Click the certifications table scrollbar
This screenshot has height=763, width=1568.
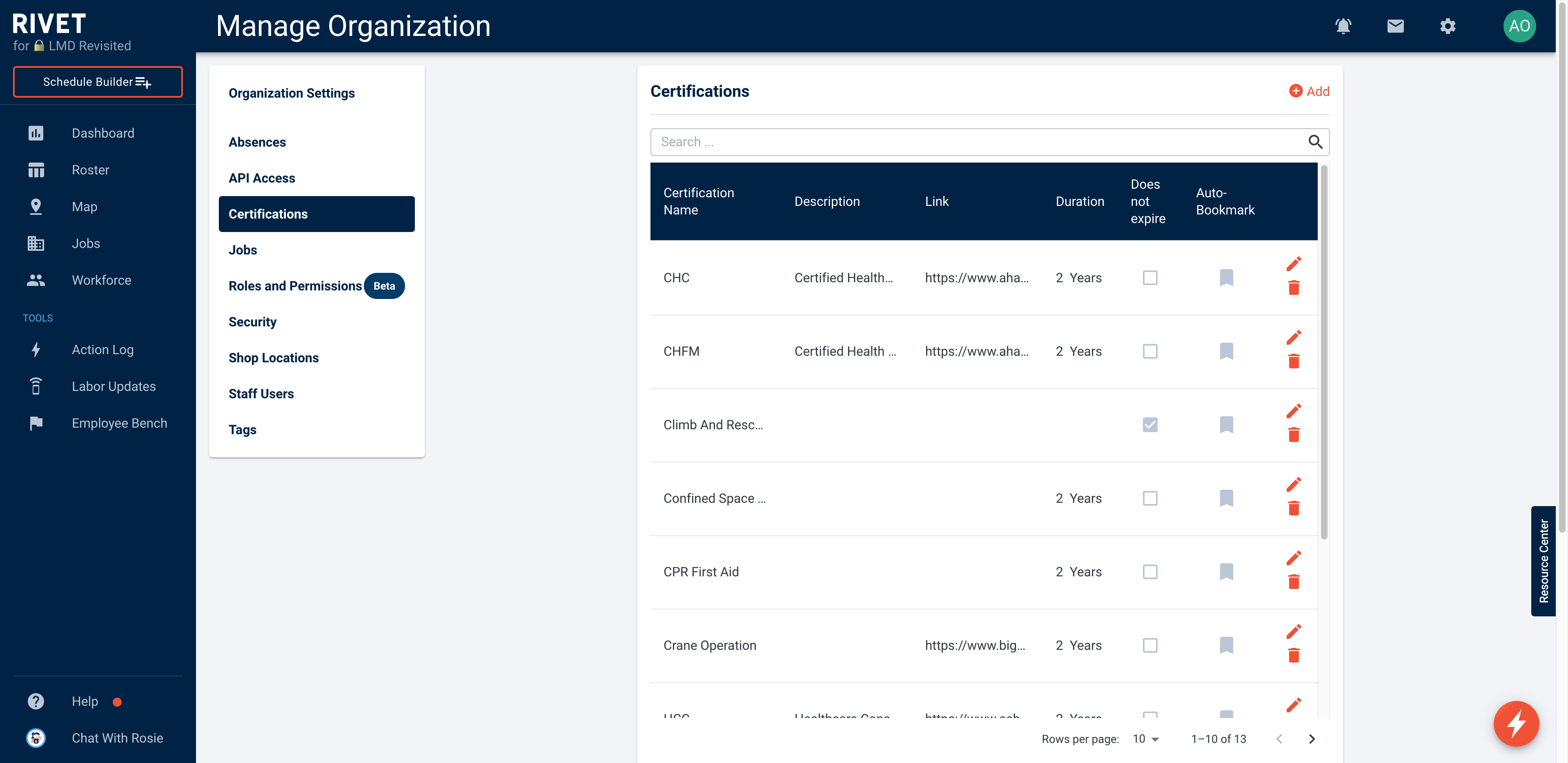(x=1323, y=352)
